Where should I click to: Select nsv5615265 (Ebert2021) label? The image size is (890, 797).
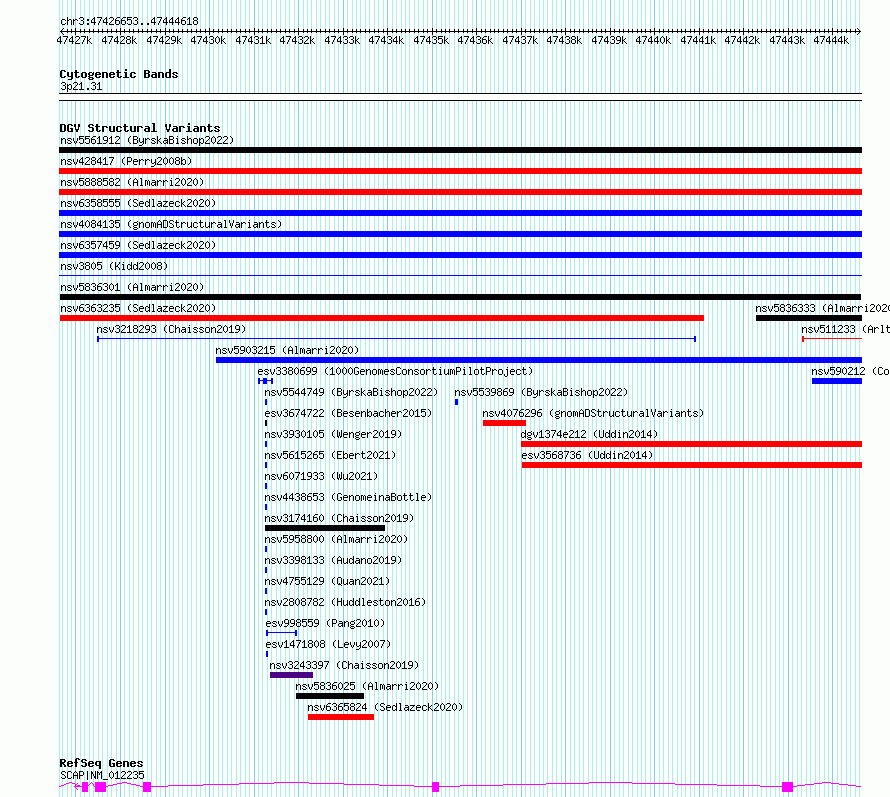point(330,455)
